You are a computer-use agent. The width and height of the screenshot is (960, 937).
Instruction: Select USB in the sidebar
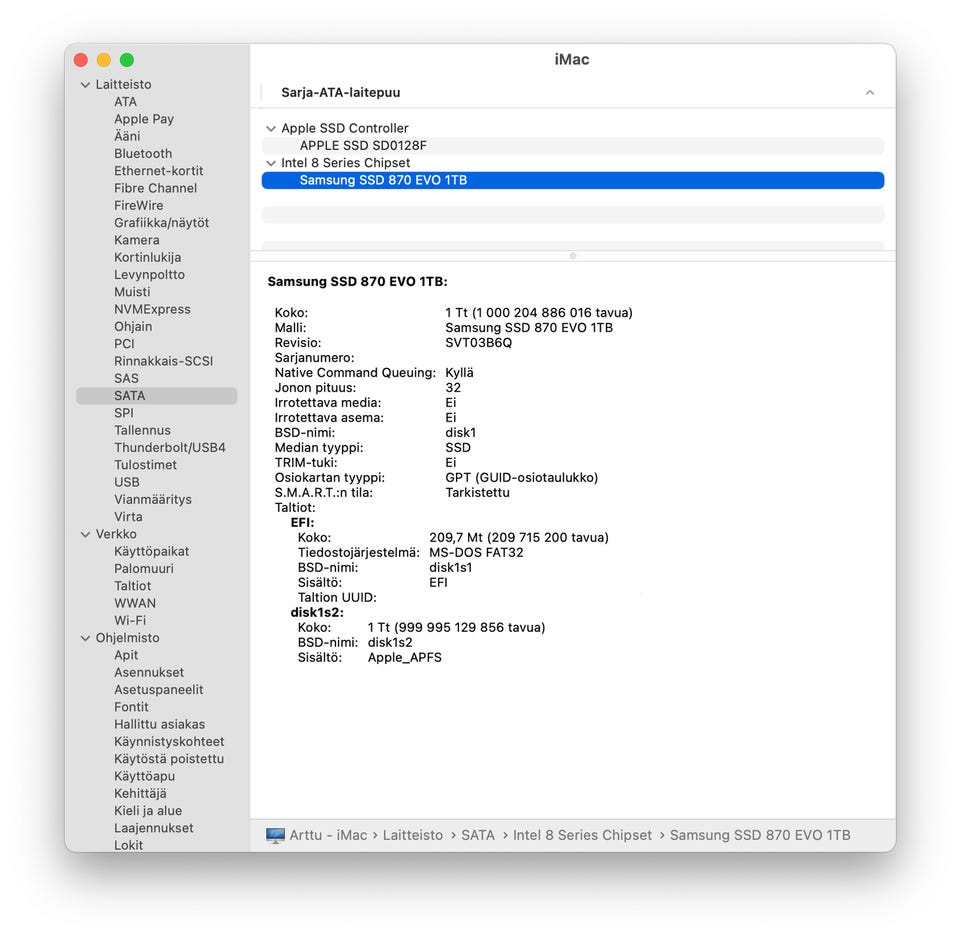(x=127, y=482)
